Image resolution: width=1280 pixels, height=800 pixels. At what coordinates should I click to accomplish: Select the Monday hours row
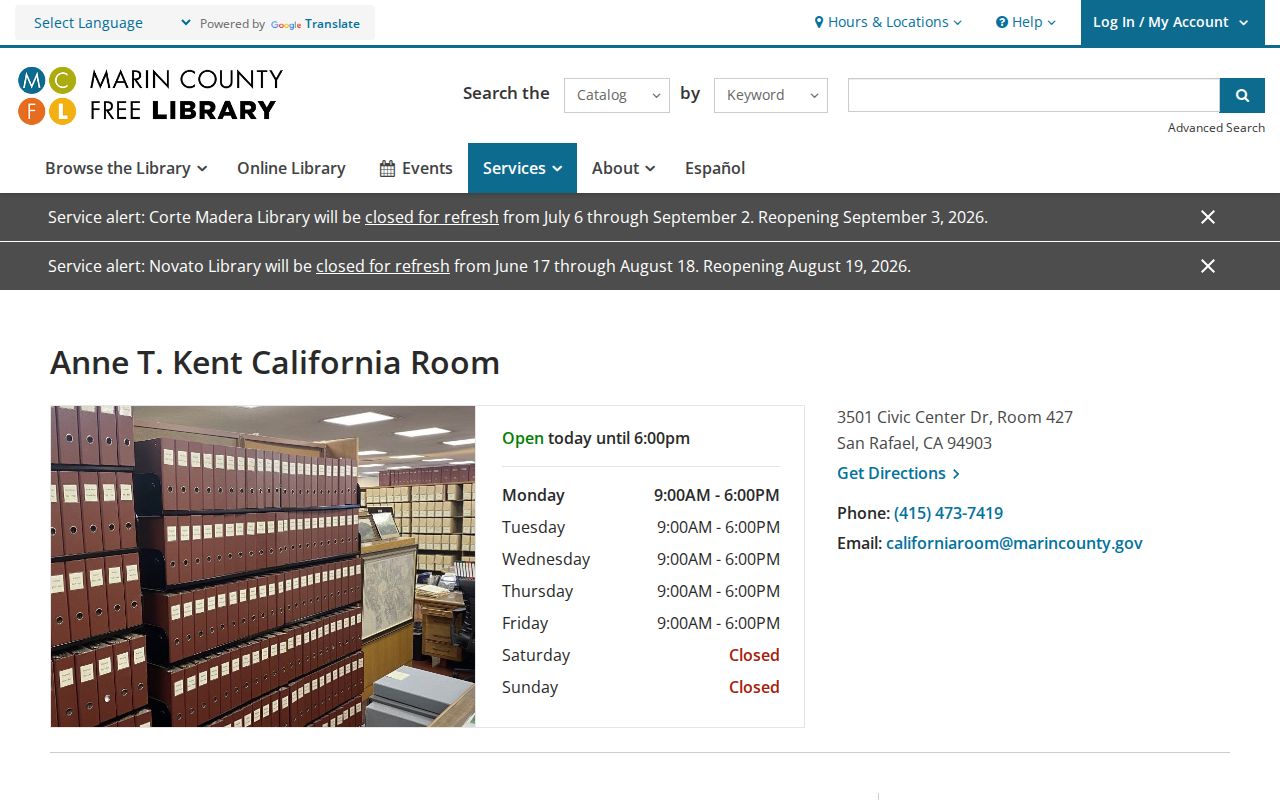point(640,495)
